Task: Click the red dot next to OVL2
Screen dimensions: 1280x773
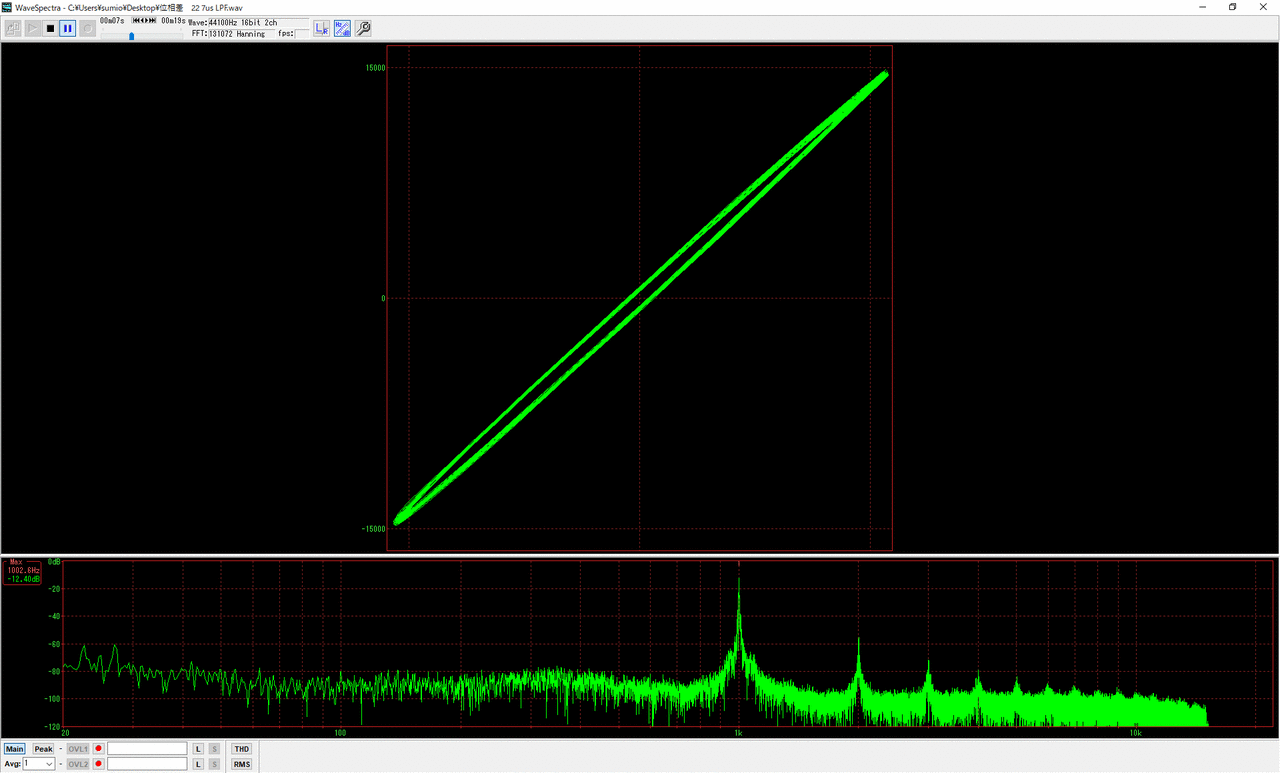Action: [99, 764]
